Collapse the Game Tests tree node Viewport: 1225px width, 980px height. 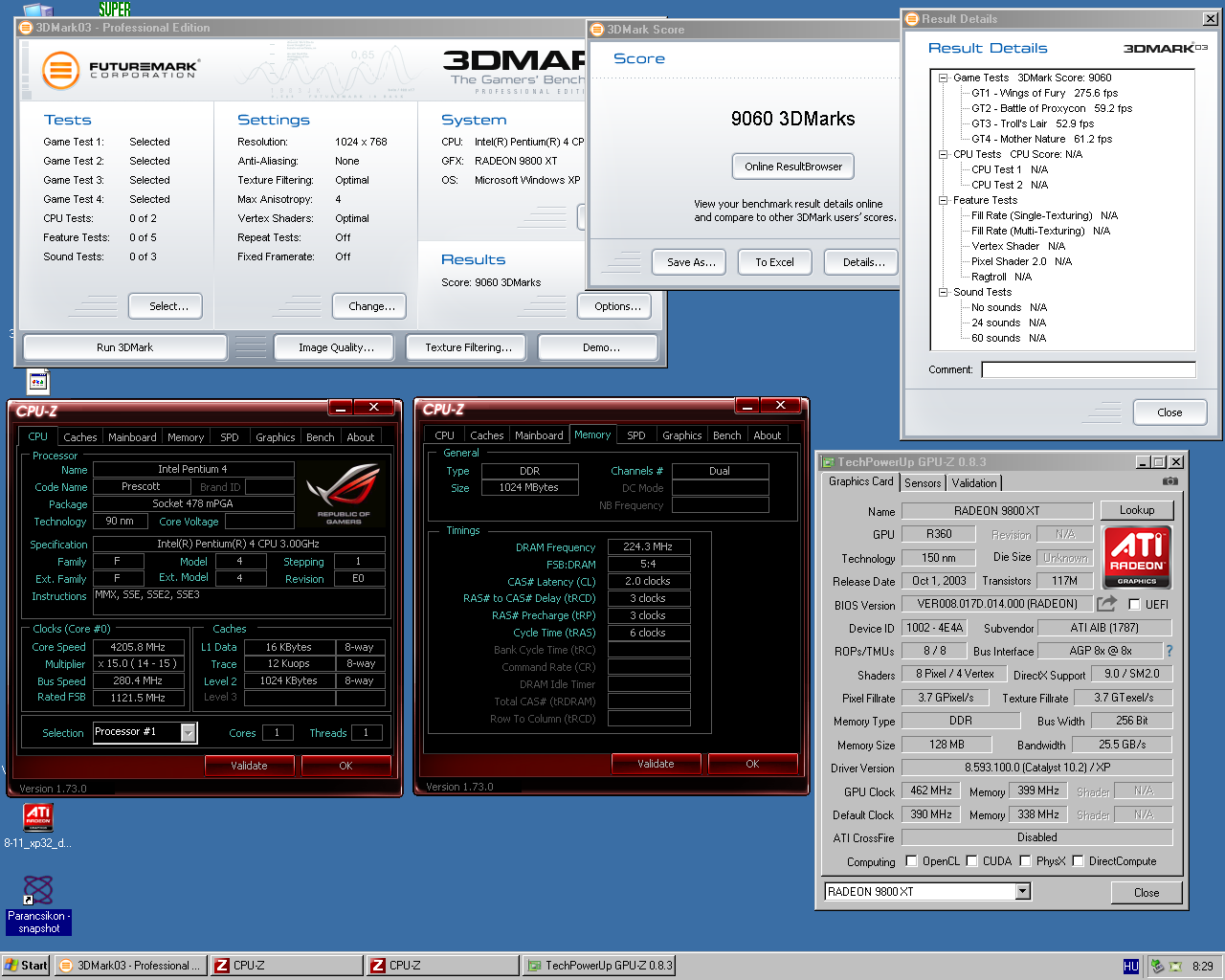coord(944,78)
